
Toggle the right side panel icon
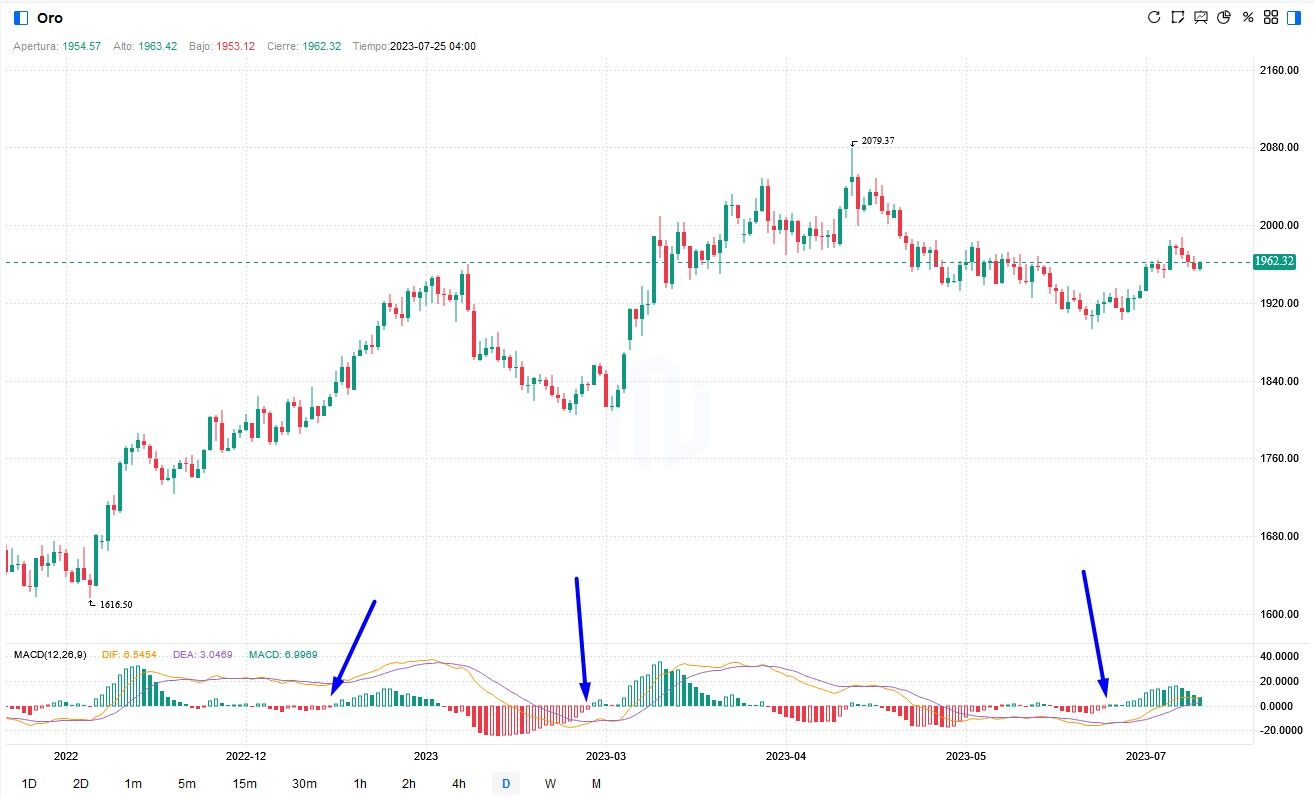click(1294, 17)
